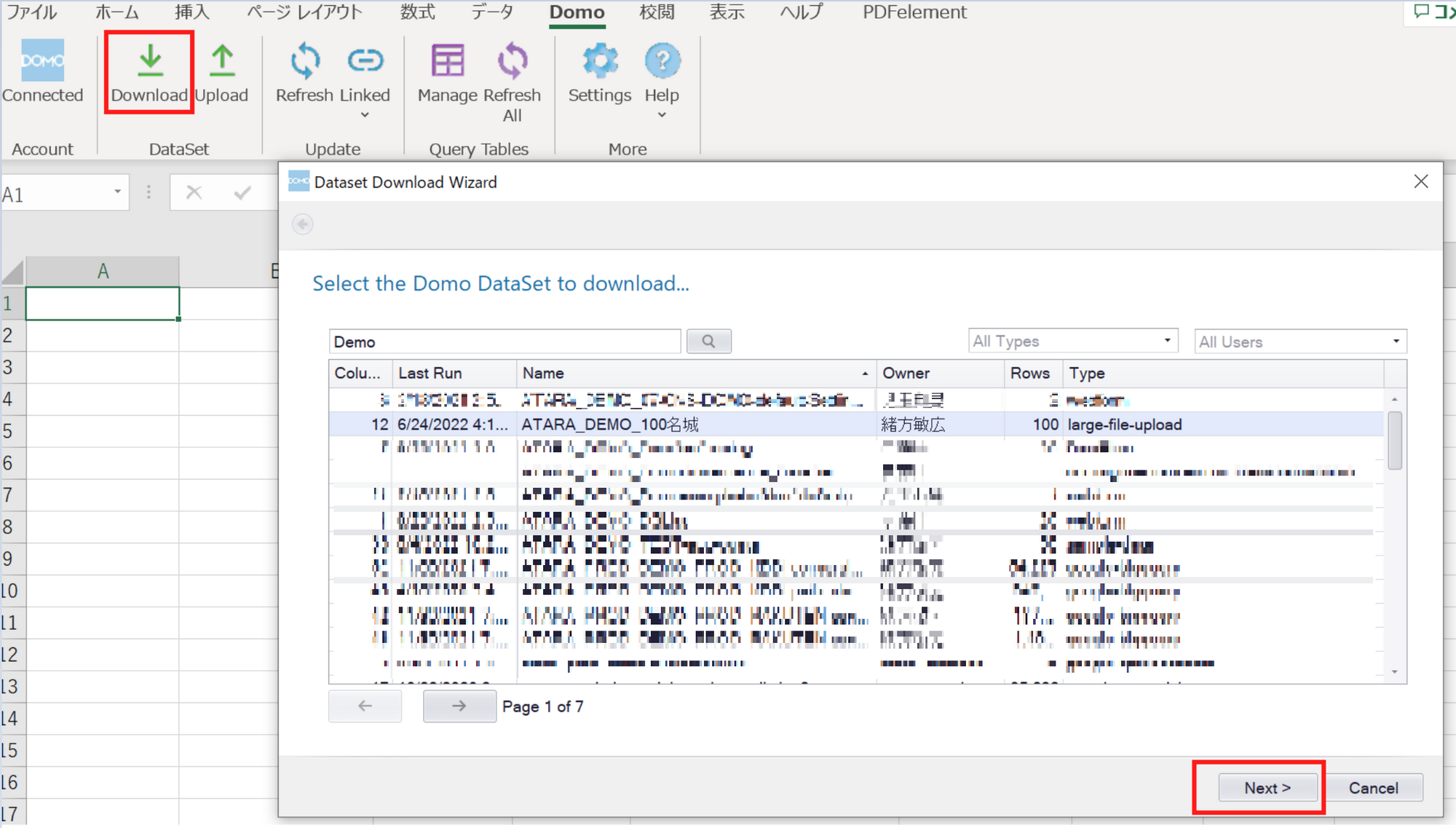This screenshot has width=1456, height=828.
Task: Click the Demo search input field
Action: (505, 341)
